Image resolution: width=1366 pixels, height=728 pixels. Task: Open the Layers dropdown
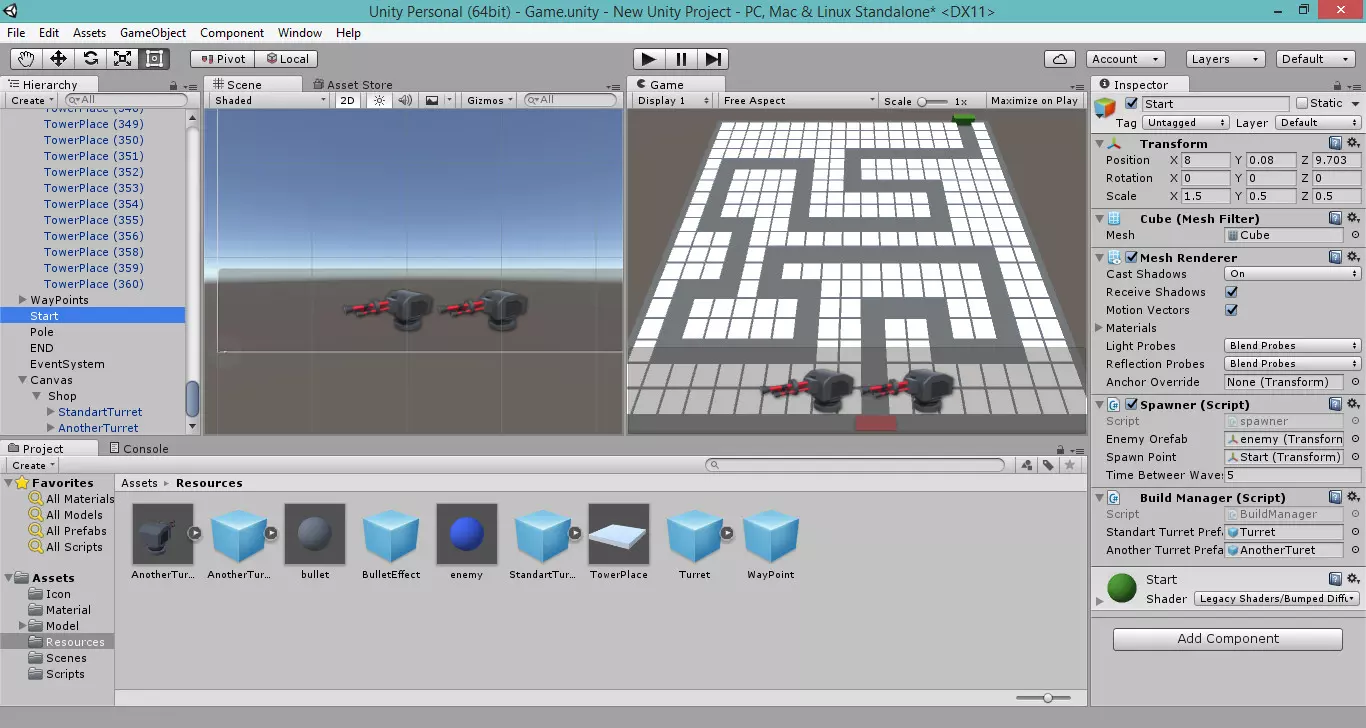(x=1226, y=59)
